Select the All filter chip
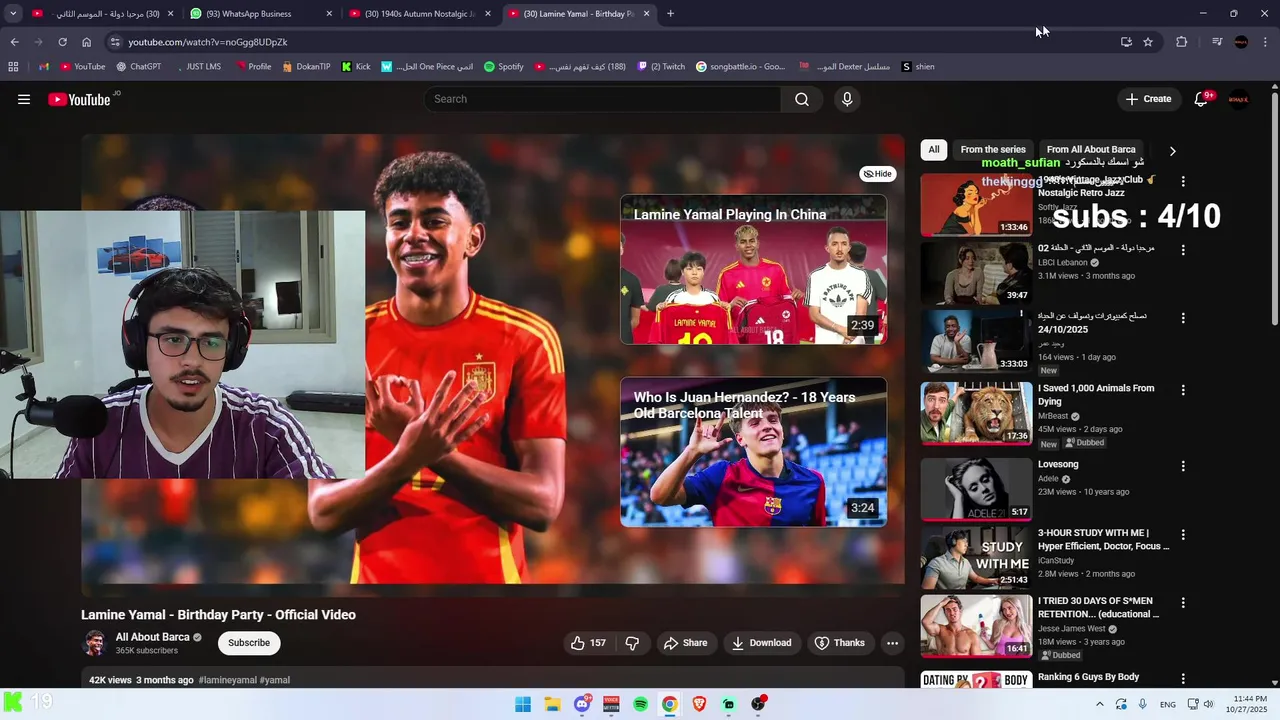Viewport: 1280px width, 720px height. click(934, 150)
